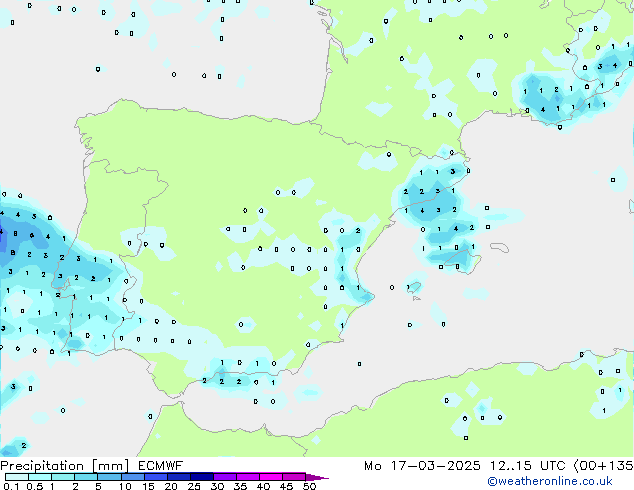Viewport: 634px width, 490px height.
Task: Click the '15' legend scale label
Action: 148,486
